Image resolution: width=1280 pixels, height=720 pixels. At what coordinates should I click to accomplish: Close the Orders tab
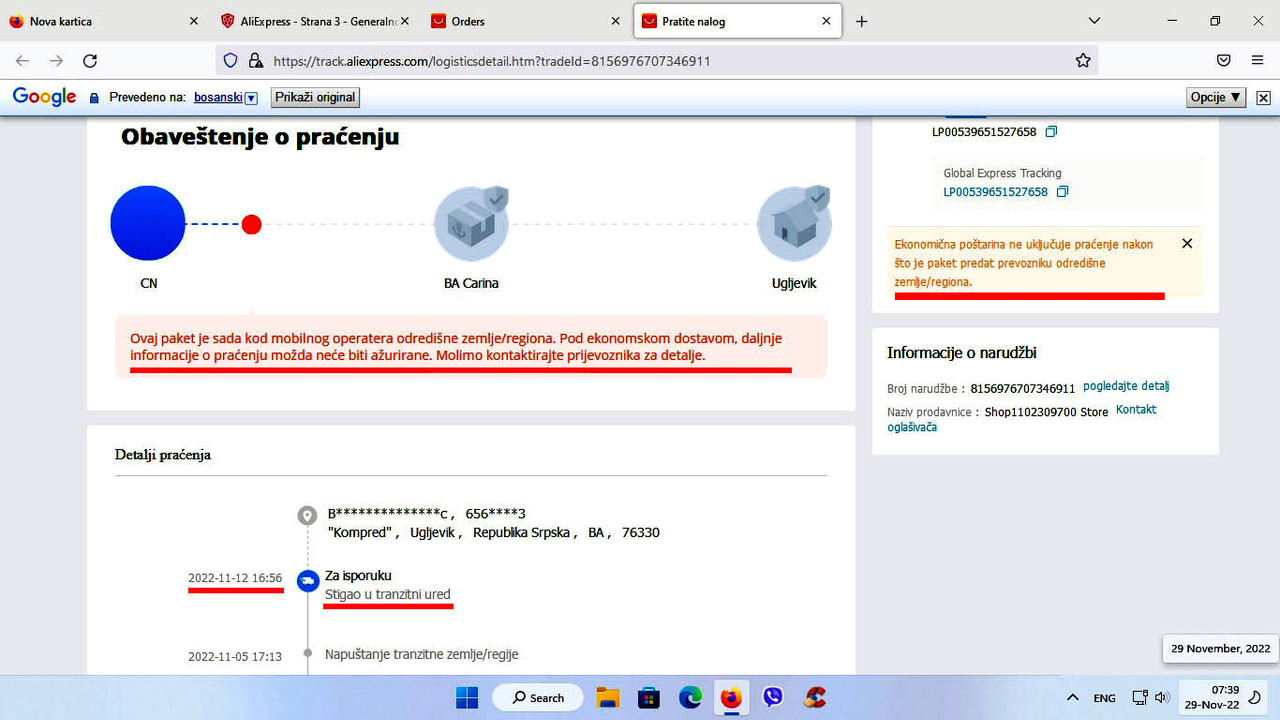(x=614, y=21)
